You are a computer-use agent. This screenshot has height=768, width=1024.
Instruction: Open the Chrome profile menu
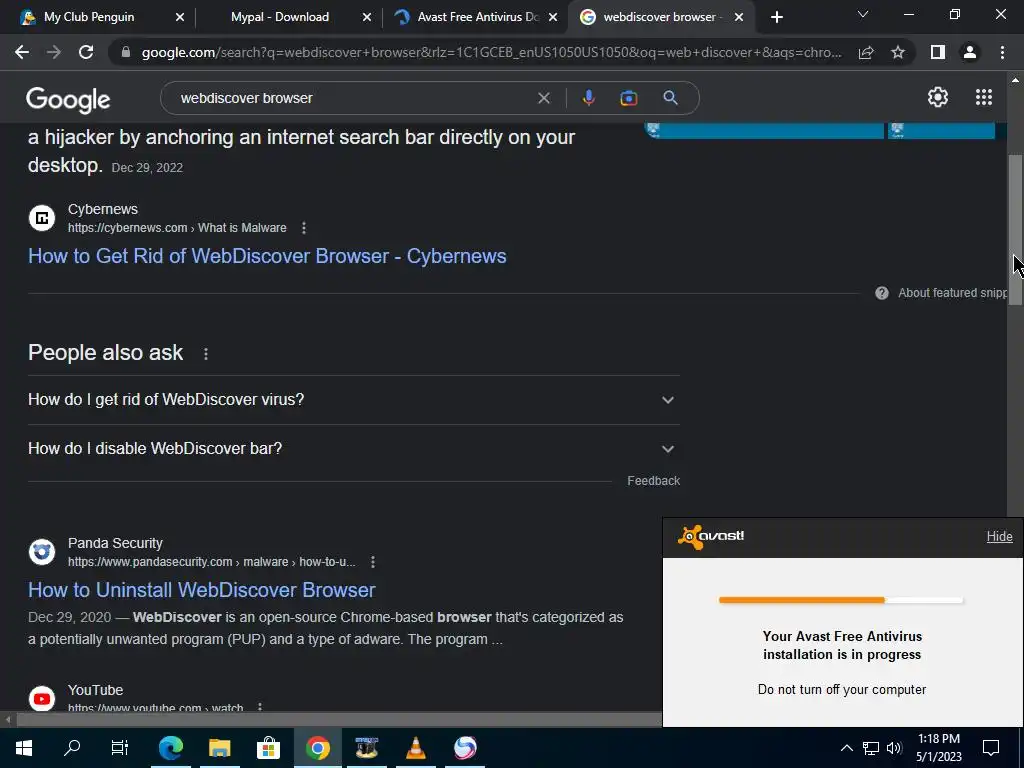tap(970, 52)
